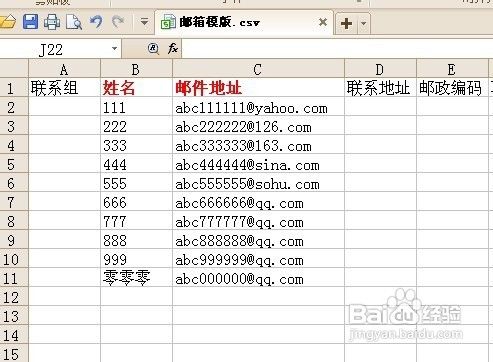This screenshot has width=493, height=362.
Task: Open print preview icon
Action: tap(74, 22)
